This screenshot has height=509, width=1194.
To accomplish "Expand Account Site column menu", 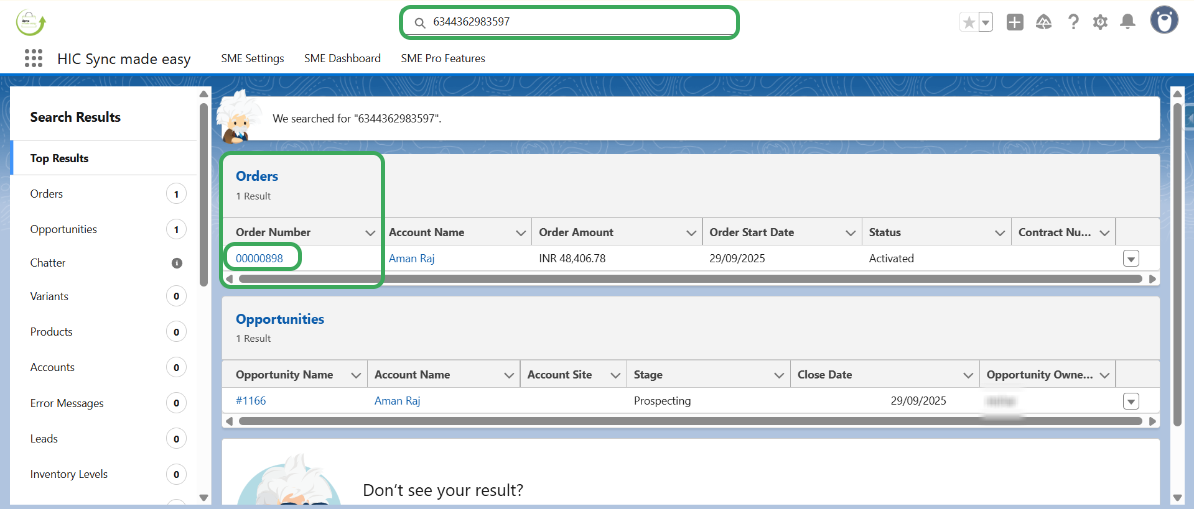I will click(615, 375).
